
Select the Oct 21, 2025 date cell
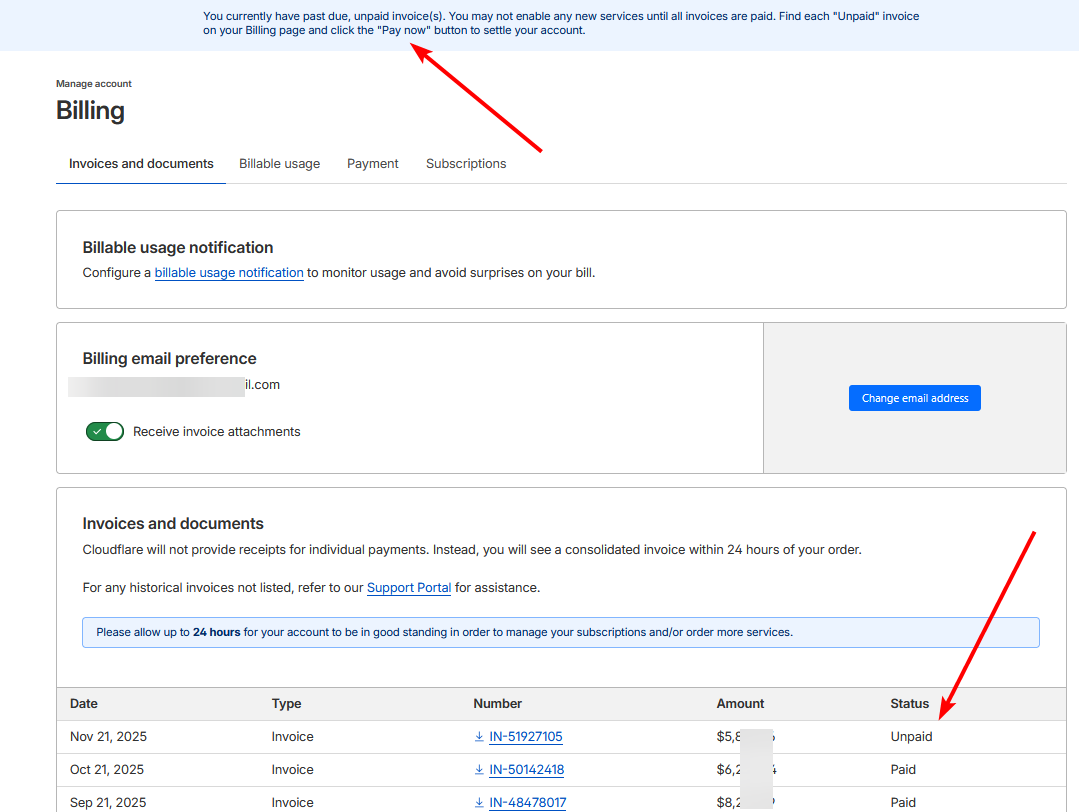tap(107, 769)
